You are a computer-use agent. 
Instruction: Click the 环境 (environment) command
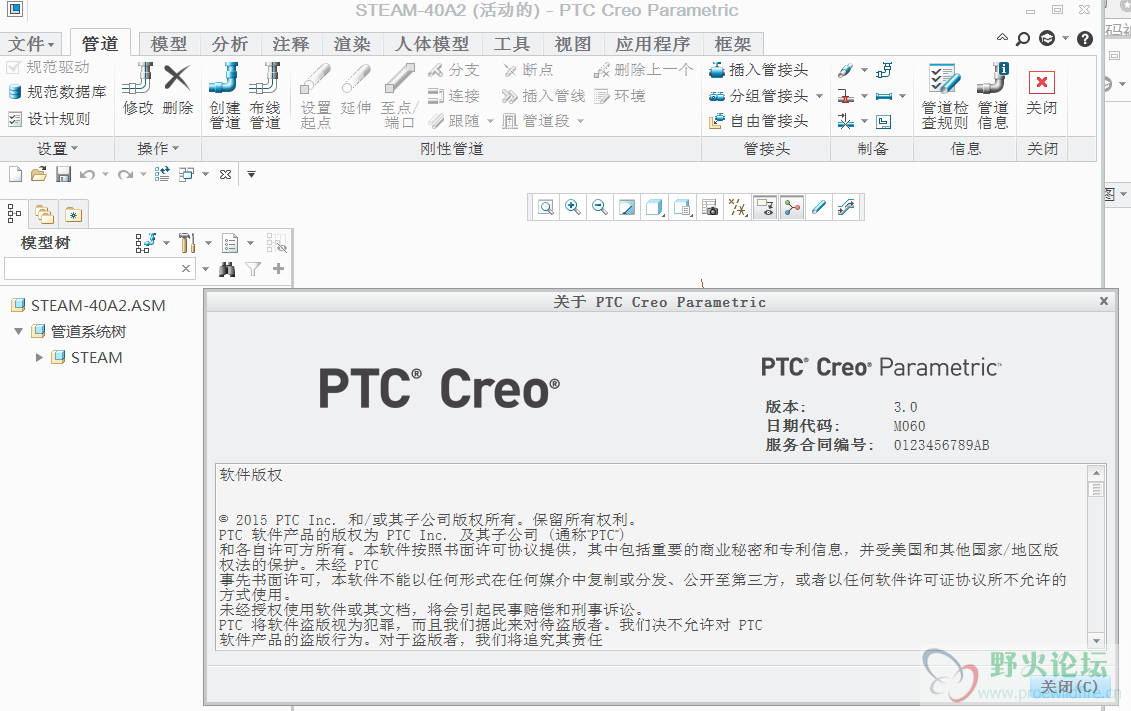tap(620, 96)
